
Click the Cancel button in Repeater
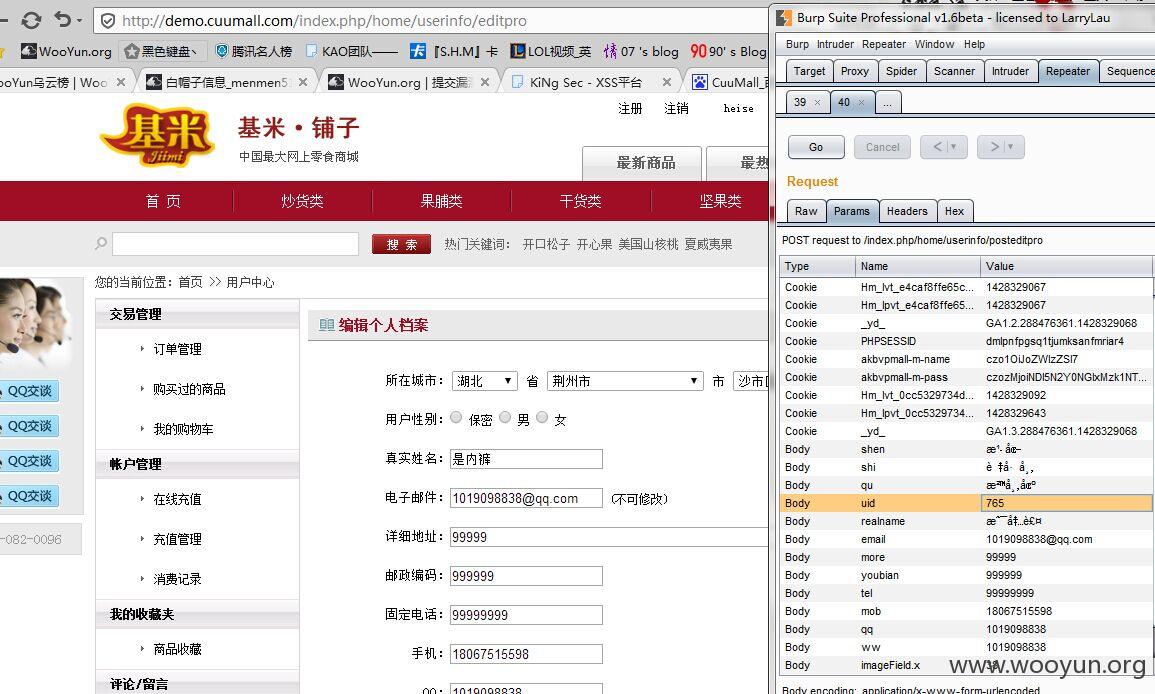tap(882, 147)
